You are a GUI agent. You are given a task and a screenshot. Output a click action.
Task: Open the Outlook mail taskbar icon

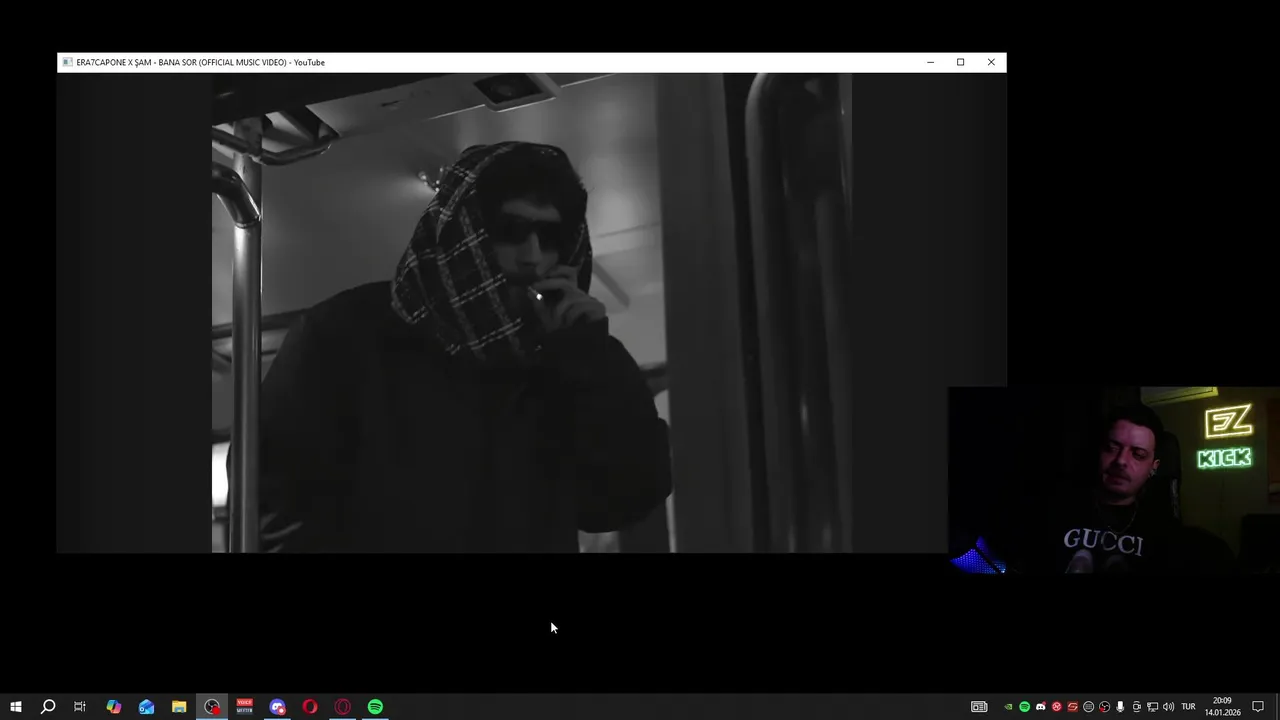tap(146, 707)
